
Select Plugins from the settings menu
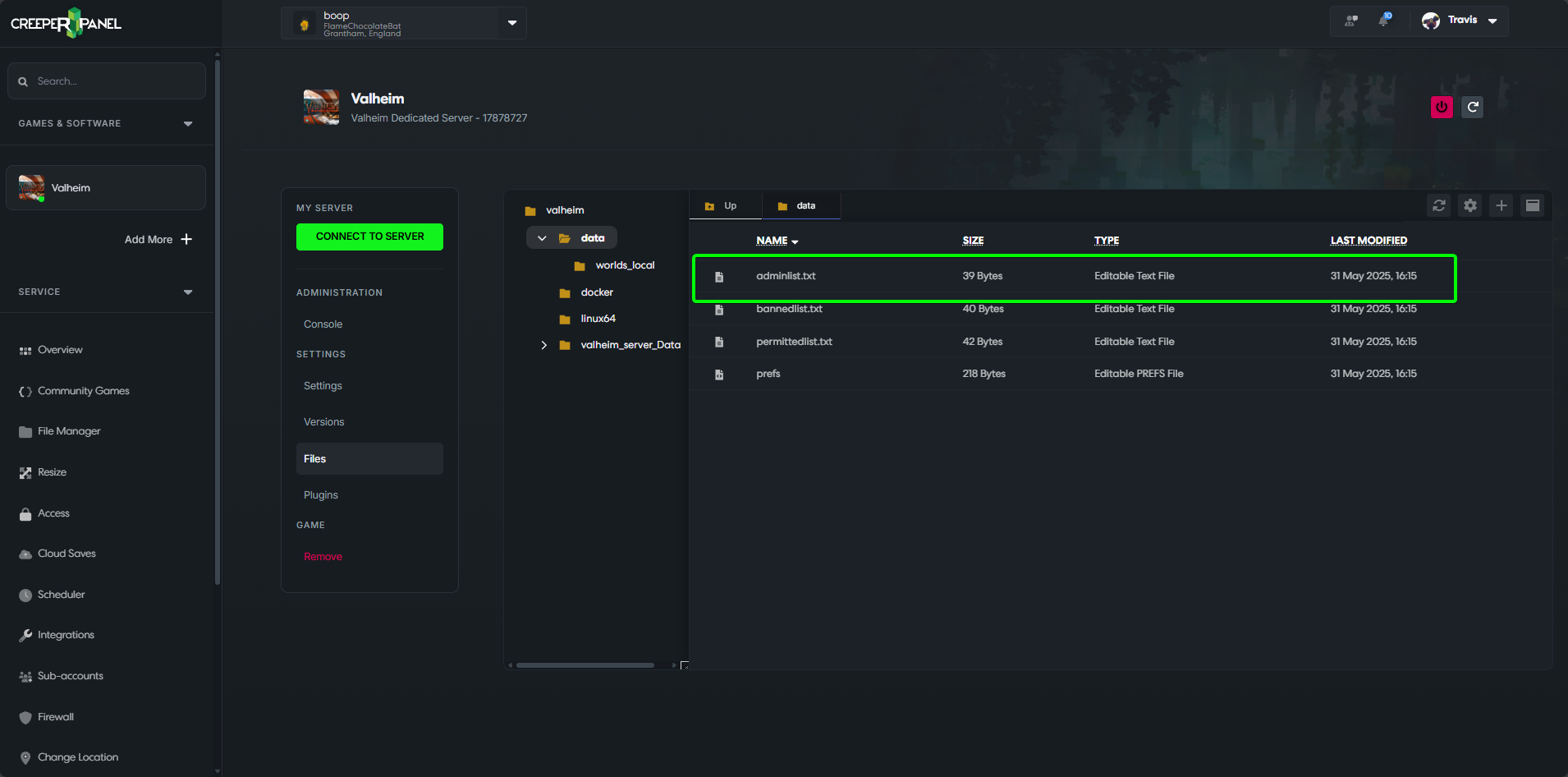(321, 495)
